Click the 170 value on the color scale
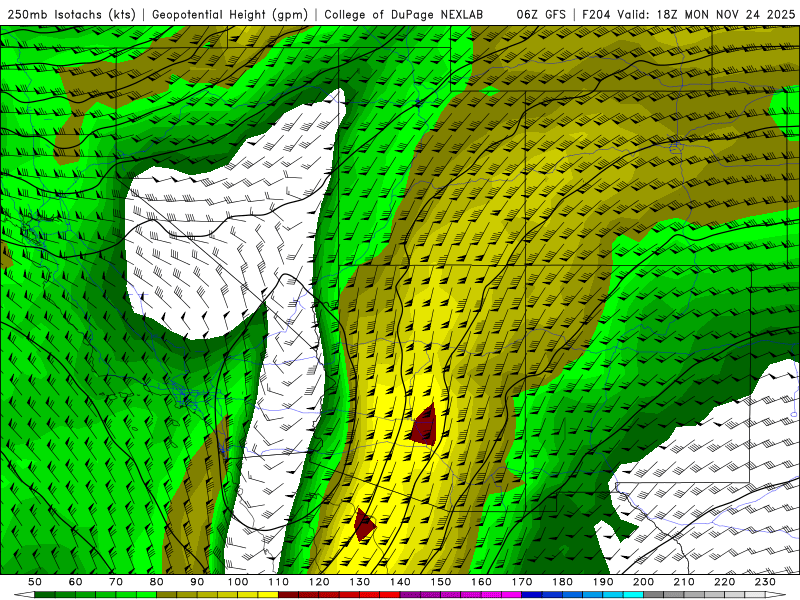Viewport: 800px width, 600px height. click(x=522, y=582)
